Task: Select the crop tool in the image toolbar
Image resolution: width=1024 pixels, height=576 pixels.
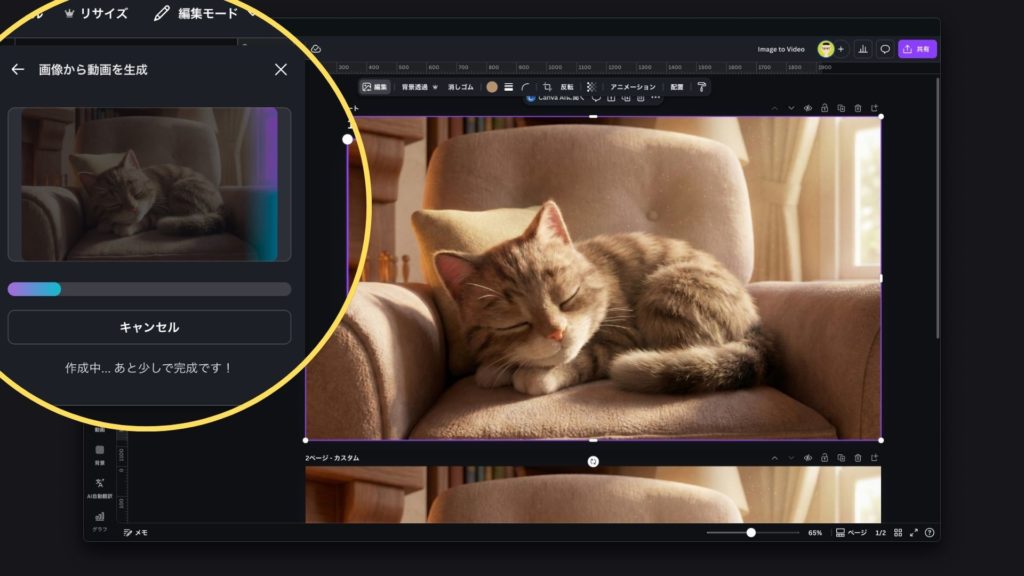Action: click(547, 87)
